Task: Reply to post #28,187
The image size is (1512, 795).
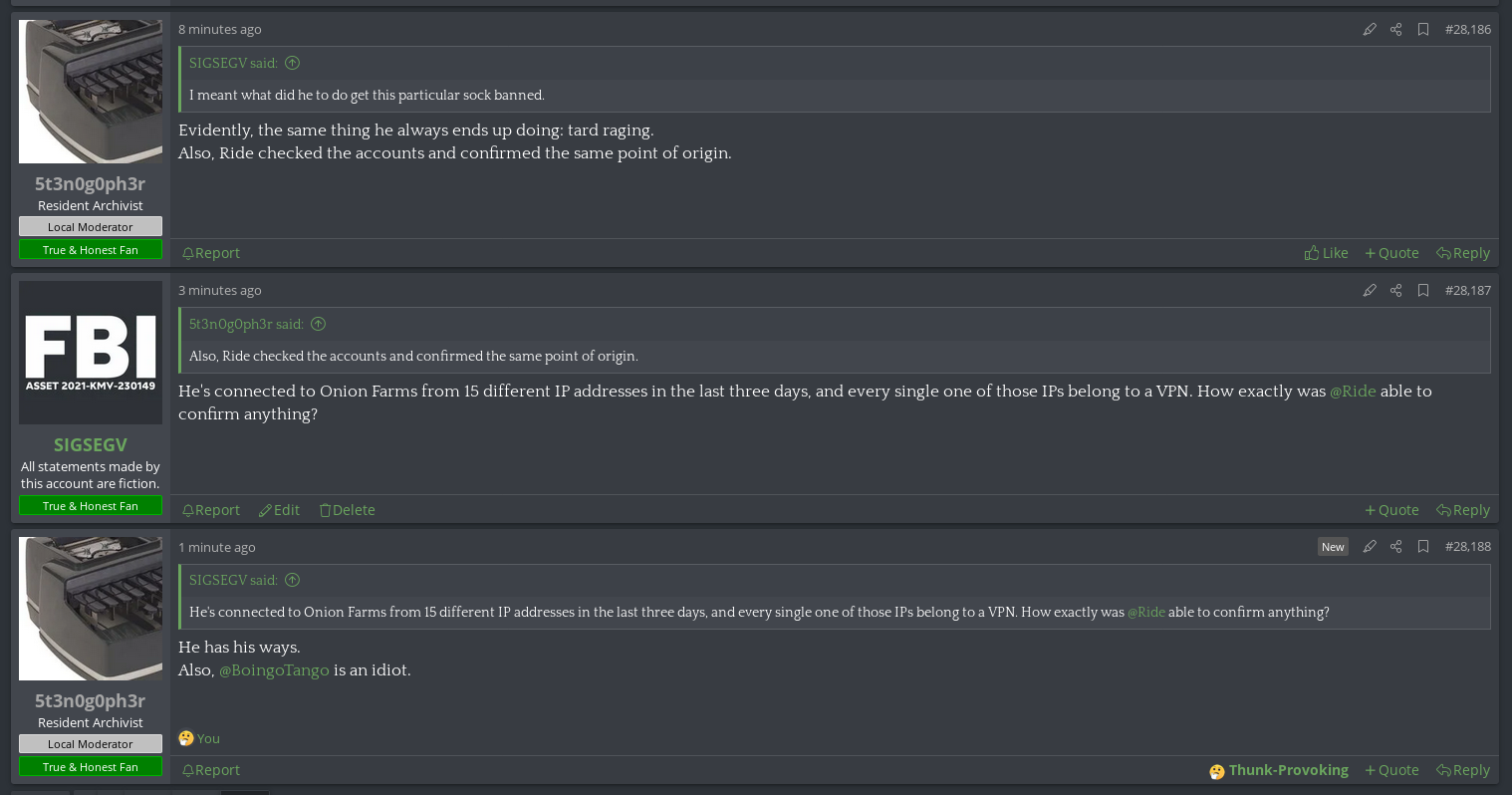Action: [x=1463, y=510]
